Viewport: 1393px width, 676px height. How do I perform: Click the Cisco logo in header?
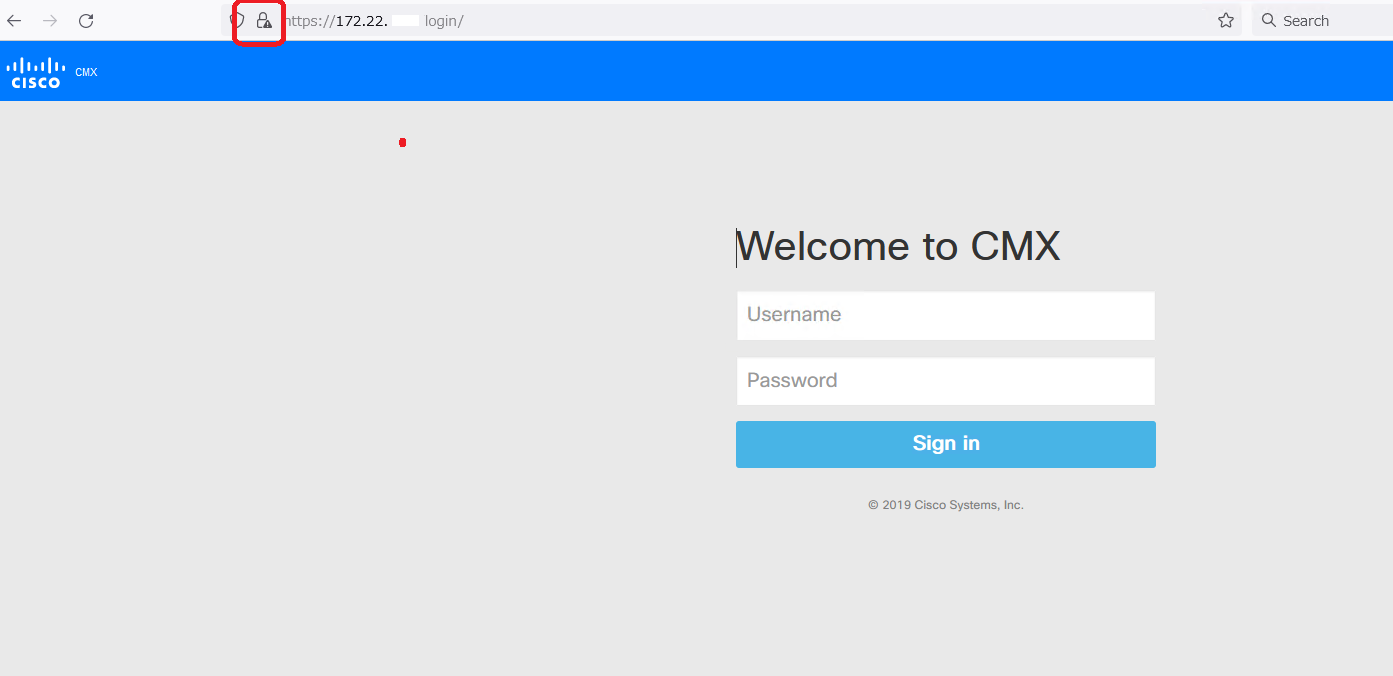click(36, 72)
